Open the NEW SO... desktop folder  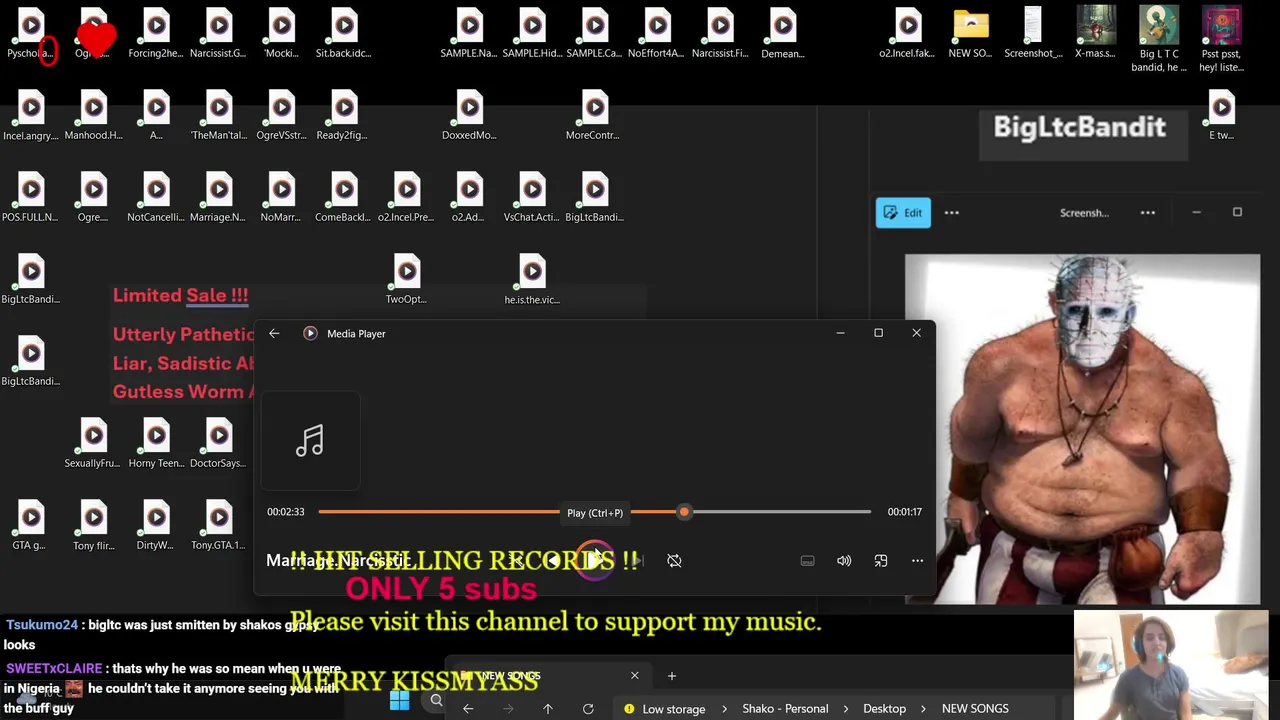click(970, 33)
